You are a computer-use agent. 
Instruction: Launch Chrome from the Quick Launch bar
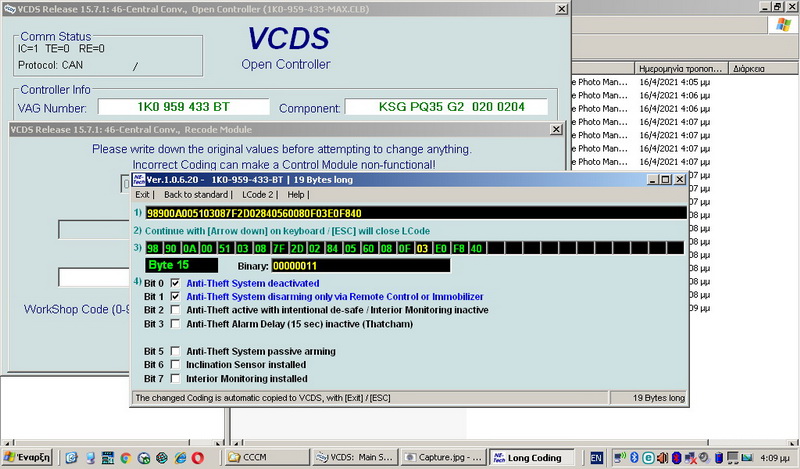[x=126, y=458]
